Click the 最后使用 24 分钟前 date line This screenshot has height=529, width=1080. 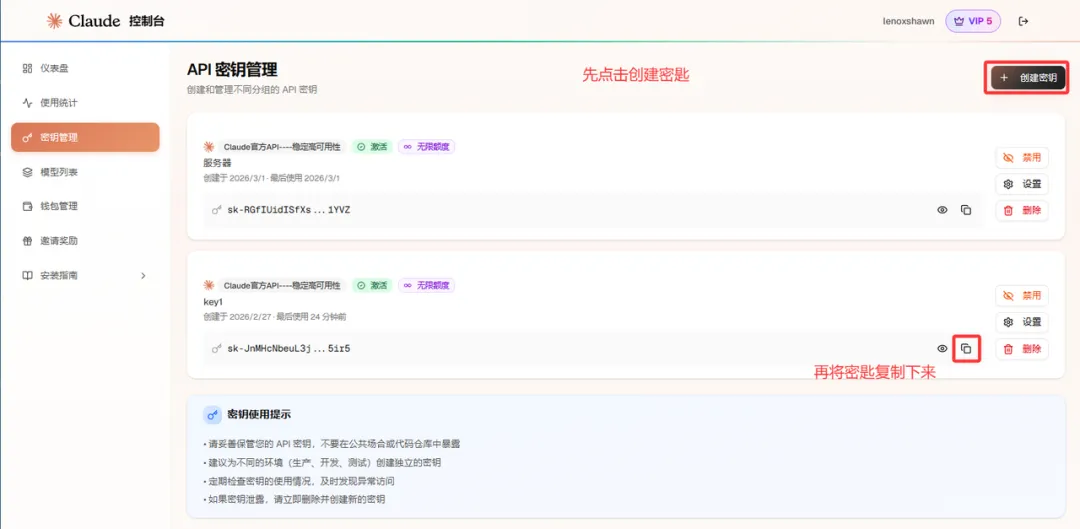click(275, 317)
